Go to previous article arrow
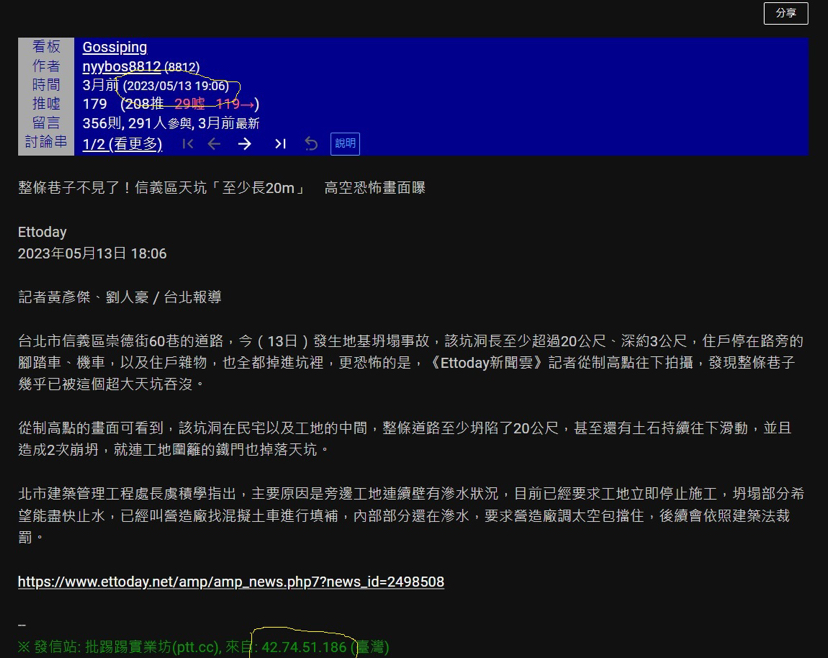The width and height of the screenshot is (828, 658). (x=214, y=144)
